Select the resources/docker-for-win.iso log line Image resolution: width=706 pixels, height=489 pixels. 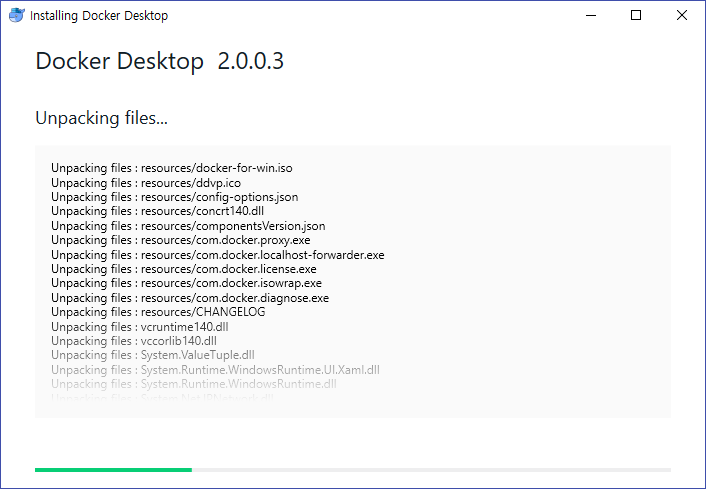[172, 168]
